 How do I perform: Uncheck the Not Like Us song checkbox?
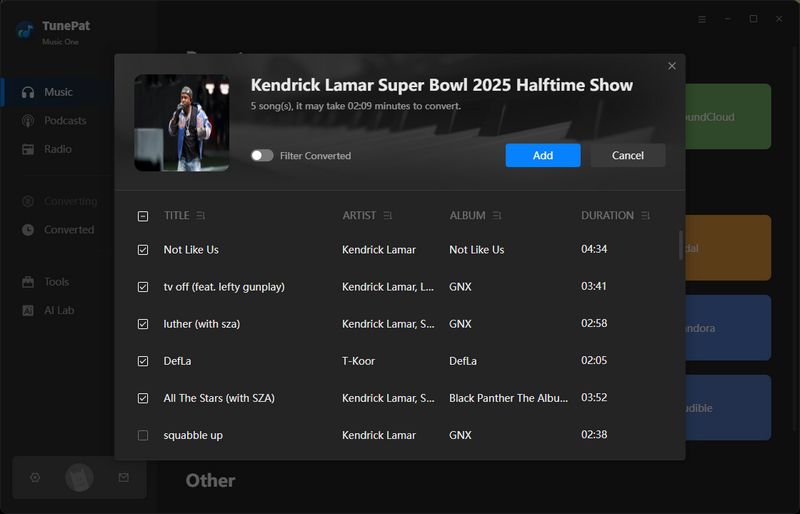[x=143, y=250]
